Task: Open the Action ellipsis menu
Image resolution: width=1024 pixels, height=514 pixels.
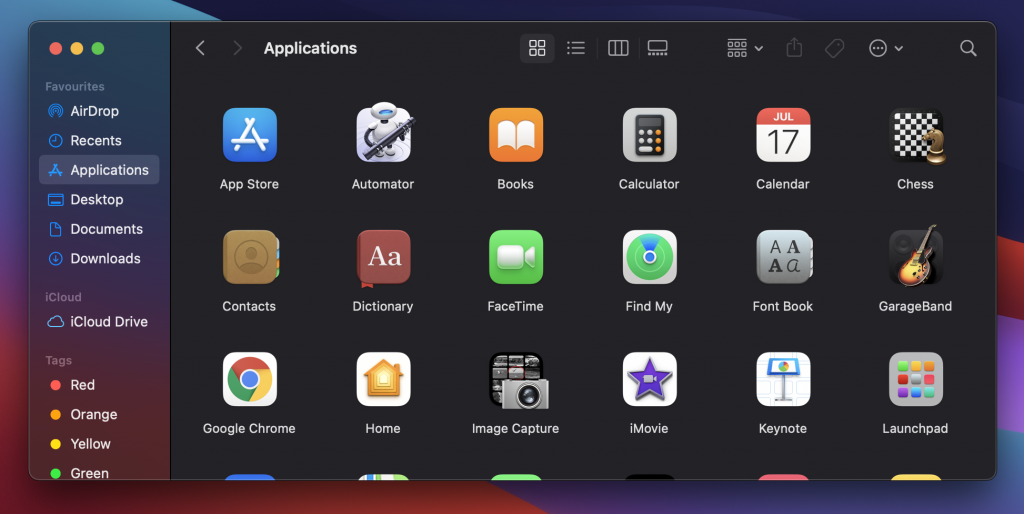Action: pyautogui.click(x=886, y=48)
